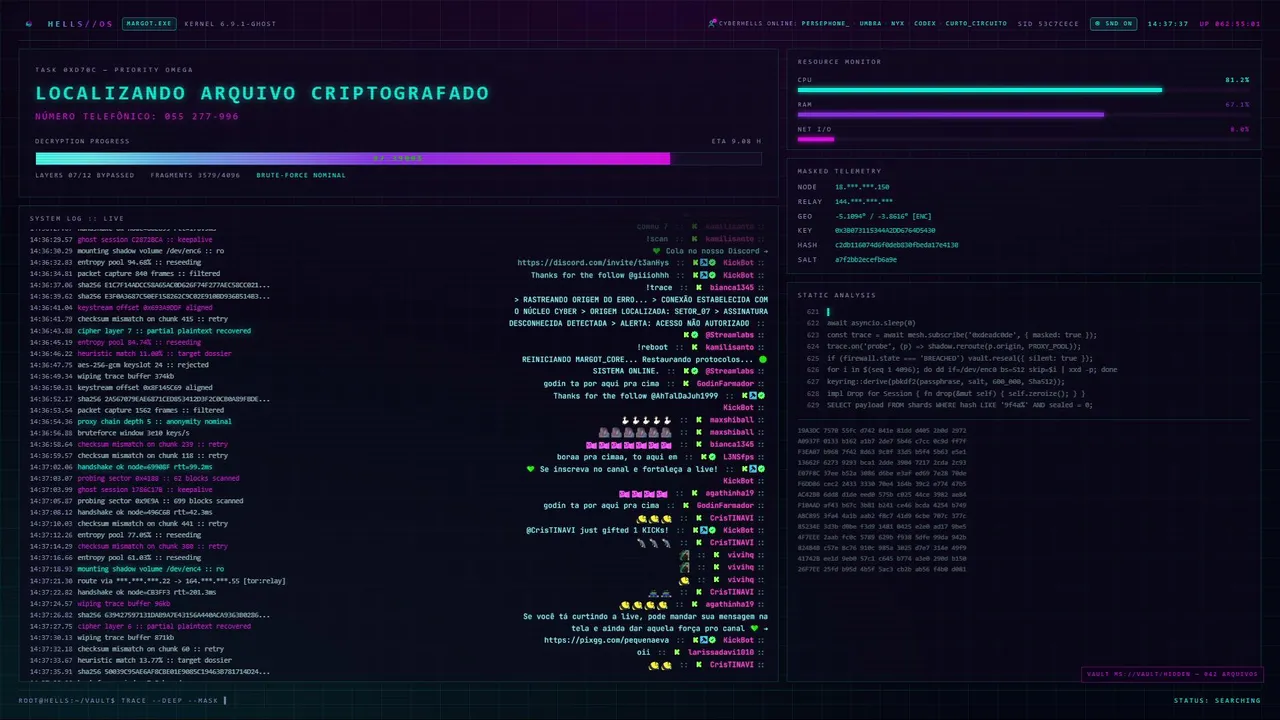Click the FRAGMENTS 3579/4096 label
This screenshot has height=720, width=1280.
[195, 175]
